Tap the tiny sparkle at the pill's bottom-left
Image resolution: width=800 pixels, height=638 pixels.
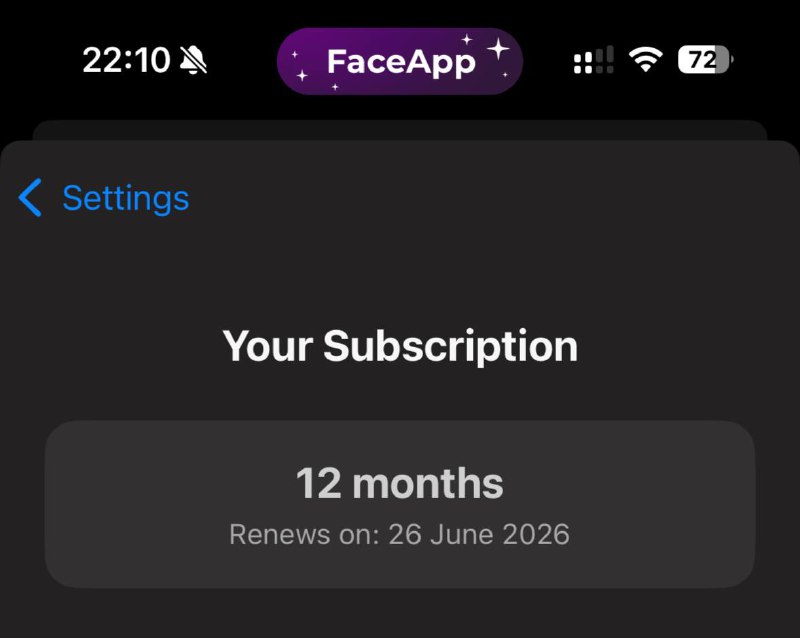point(334,87)
